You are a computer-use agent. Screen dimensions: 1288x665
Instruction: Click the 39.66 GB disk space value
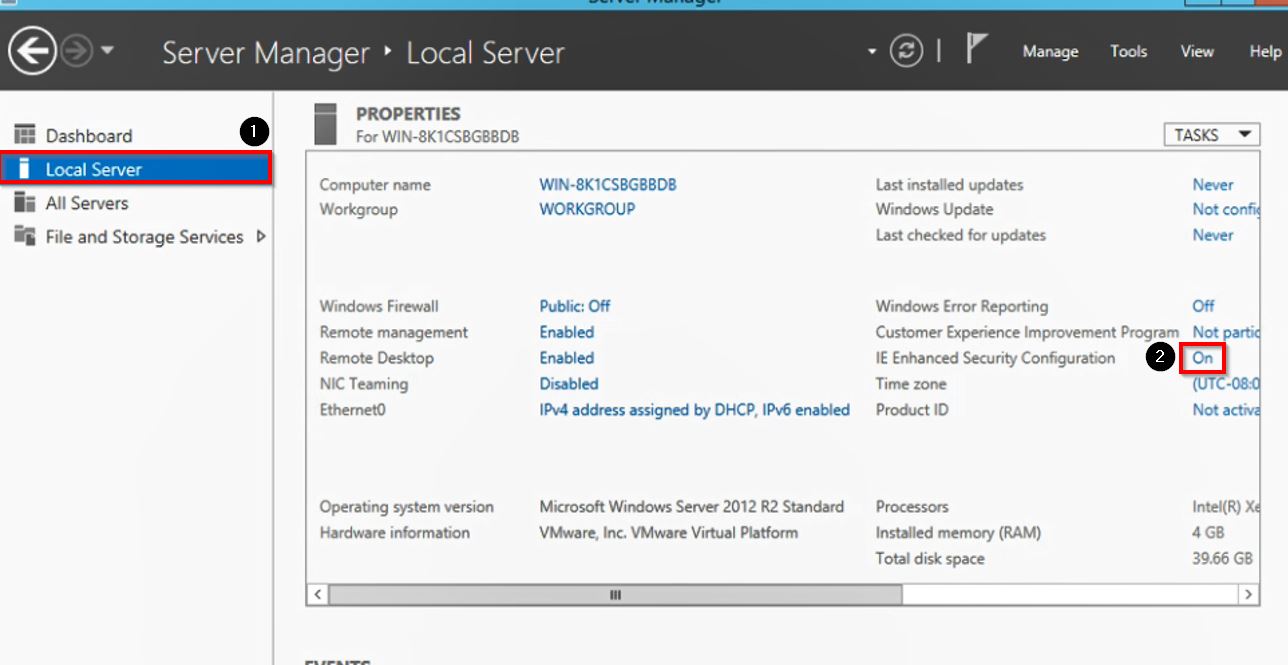(x=1222, y=559)
